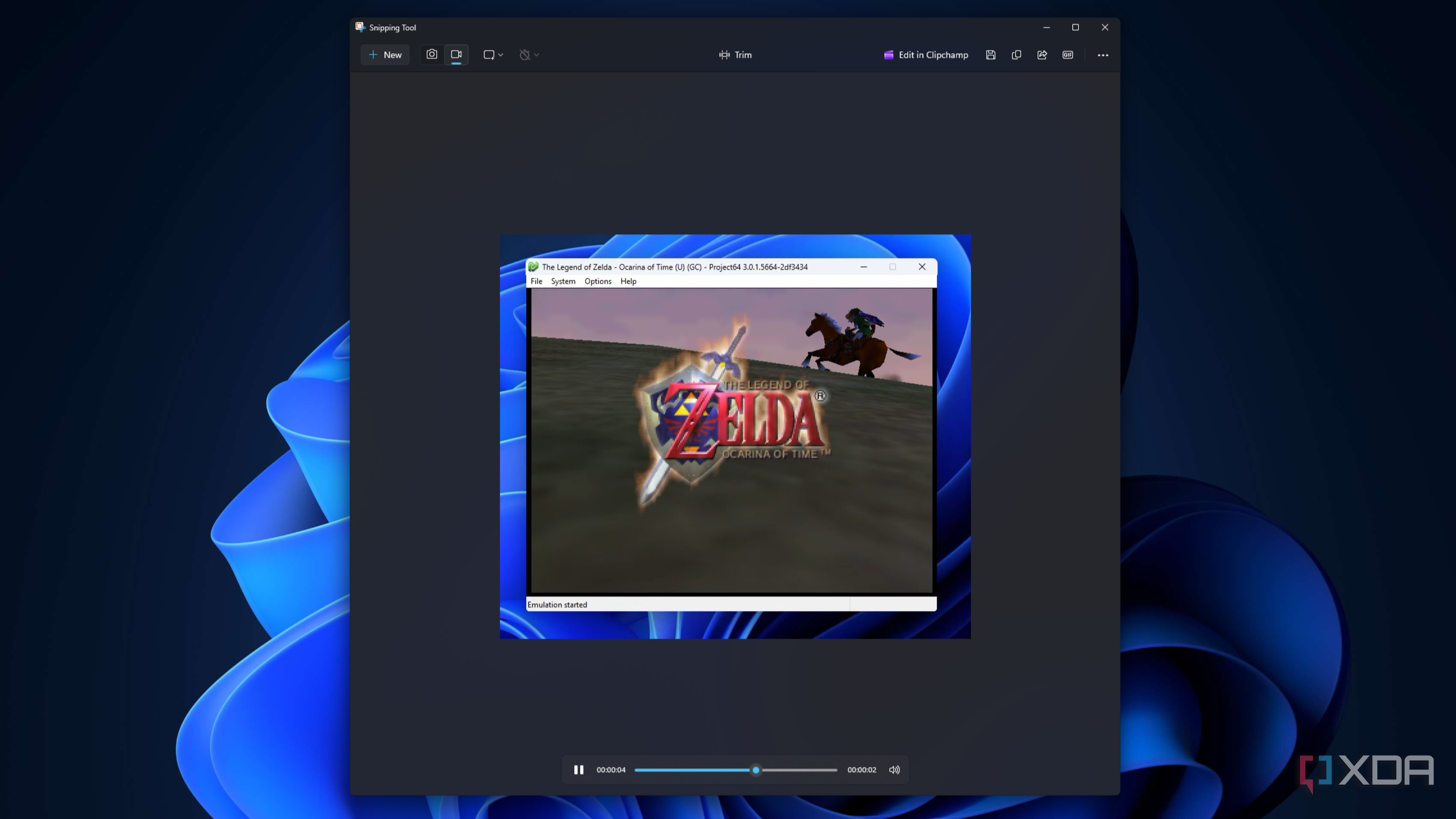Image resolution: width=1456 pixels, height=819 pixels.
Task: Share the recording
Action: pyautogui.click(x=1042, y=55)
